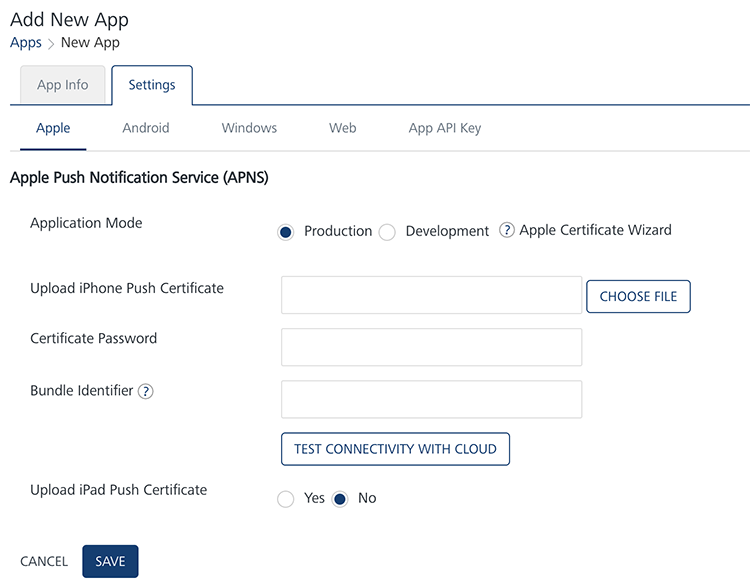Switch to the Apple platform tab
The height and width of the screenshot is (586, 750).
click(x=53, y=128)
